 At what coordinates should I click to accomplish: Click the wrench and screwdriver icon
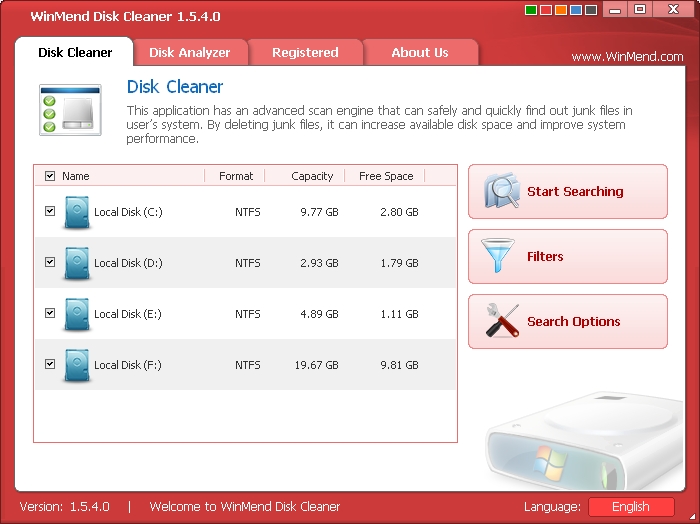tap(502, 320)
